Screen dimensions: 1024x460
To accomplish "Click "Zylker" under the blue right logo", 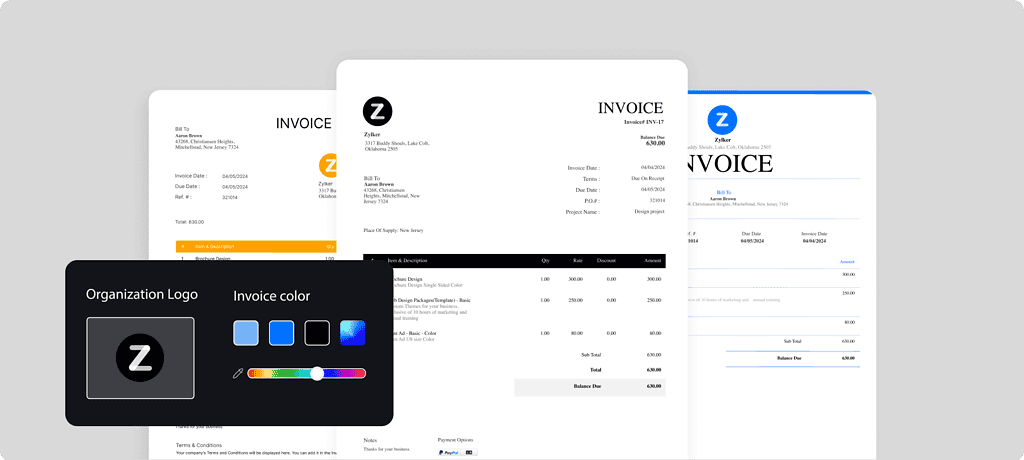I will [x=722, y=140].
